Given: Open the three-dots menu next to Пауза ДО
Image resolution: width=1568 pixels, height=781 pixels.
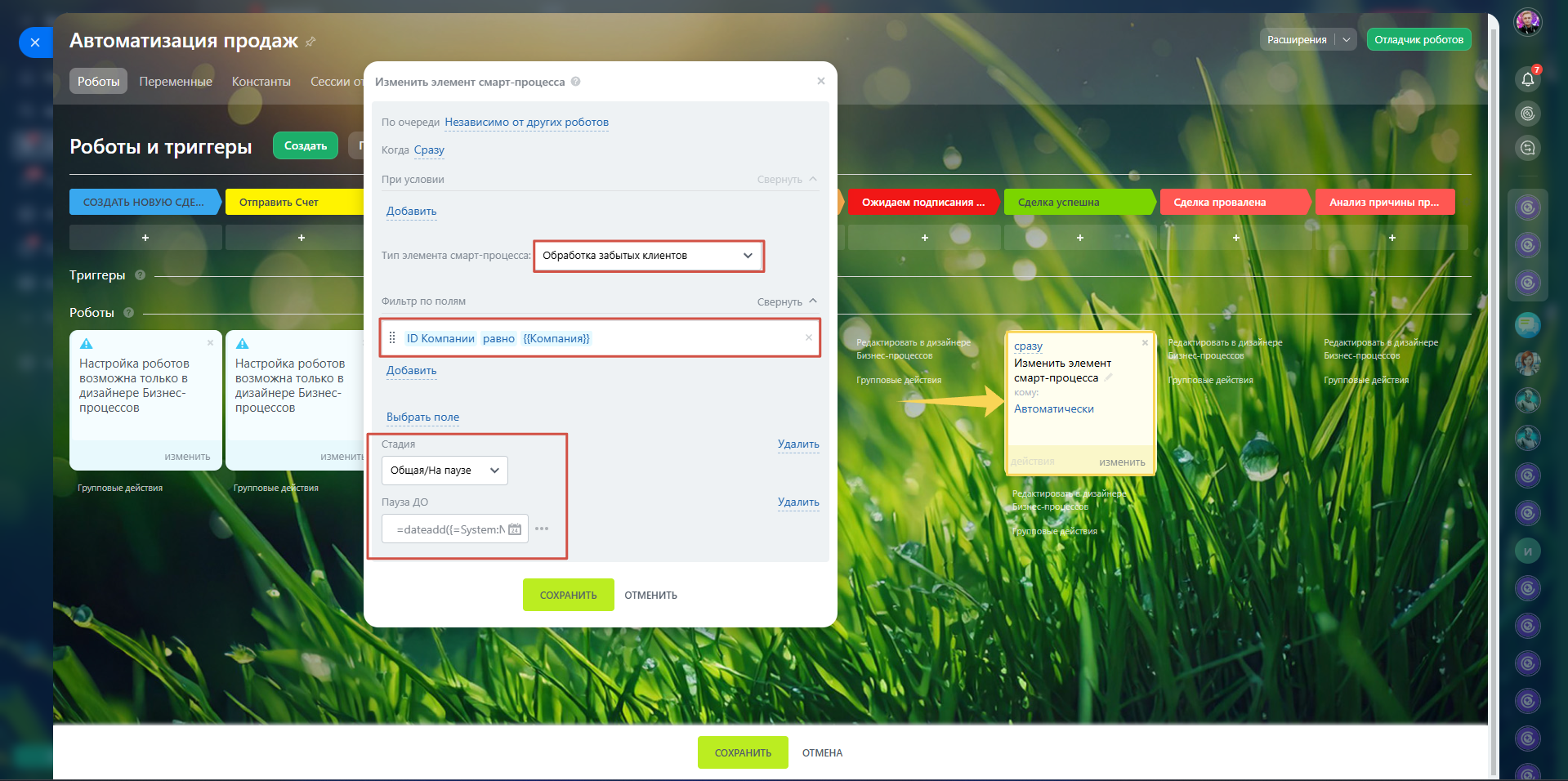Looking at the screenshot, I should (542, 529).
